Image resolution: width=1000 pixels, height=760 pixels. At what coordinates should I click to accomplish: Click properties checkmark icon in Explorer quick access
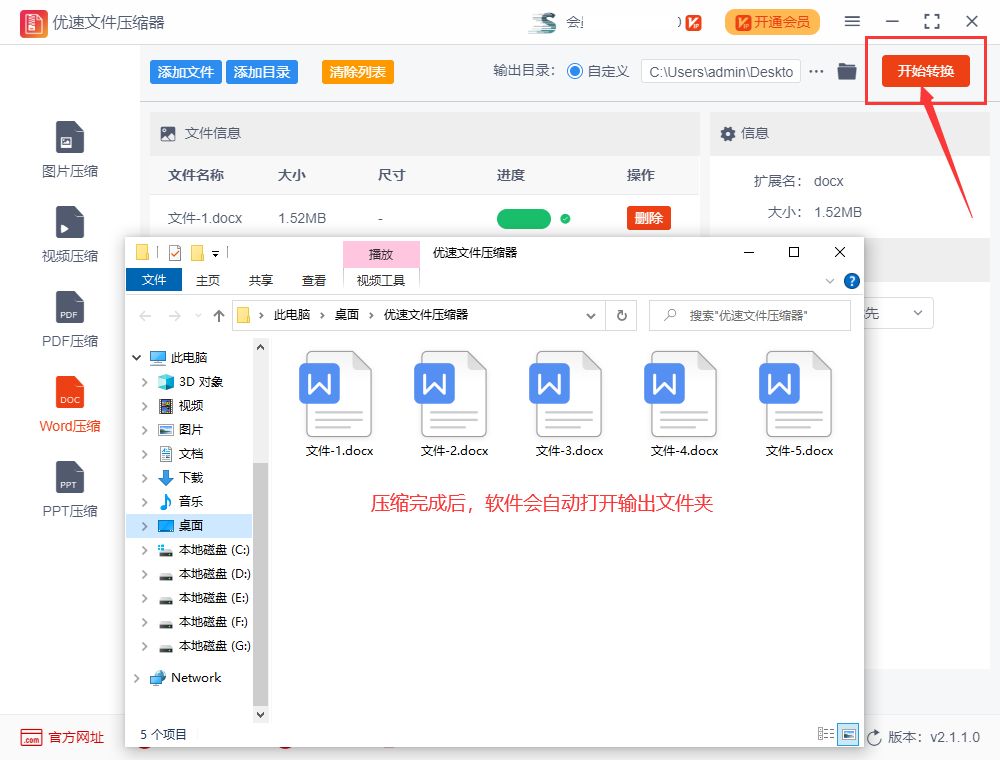[175, 253]
